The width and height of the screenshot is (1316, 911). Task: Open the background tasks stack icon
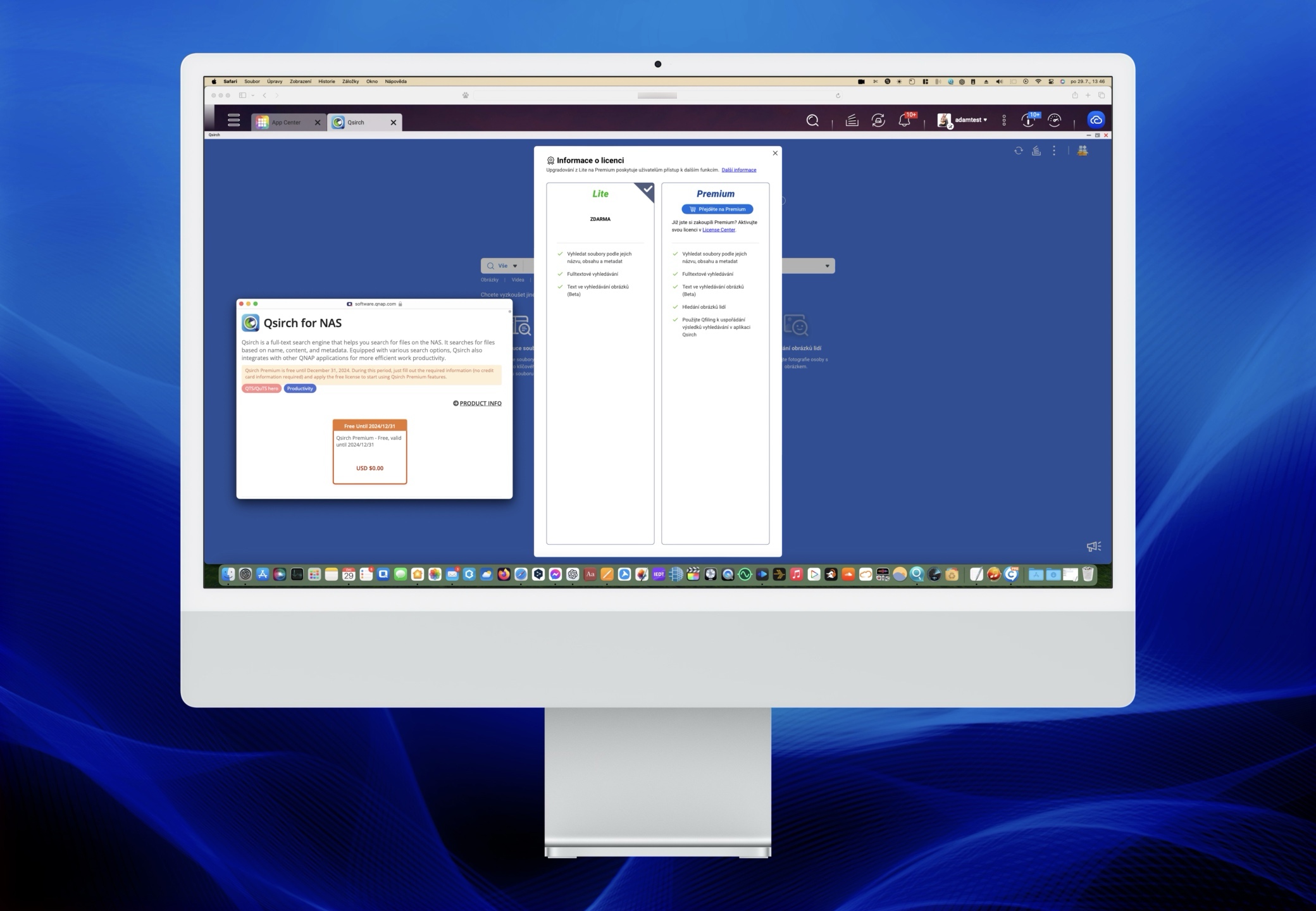coord(852,120)
